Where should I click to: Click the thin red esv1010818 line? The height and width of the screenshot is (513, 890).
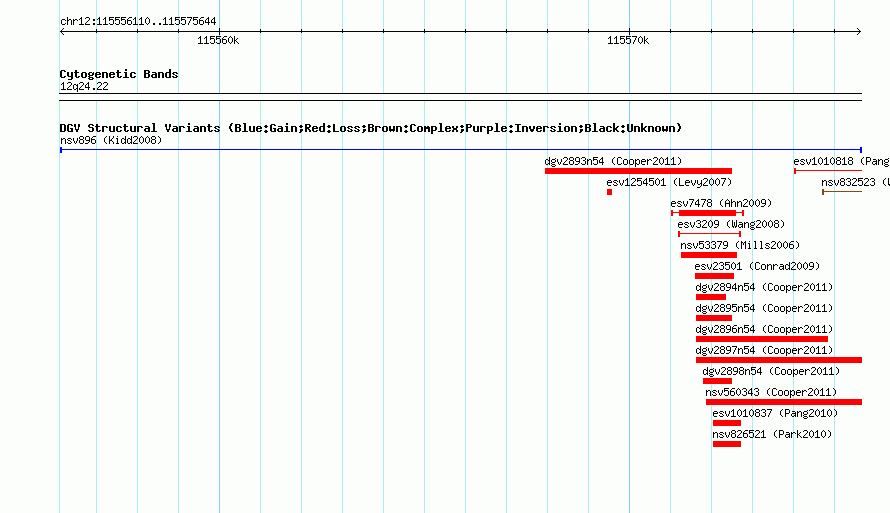828,171
